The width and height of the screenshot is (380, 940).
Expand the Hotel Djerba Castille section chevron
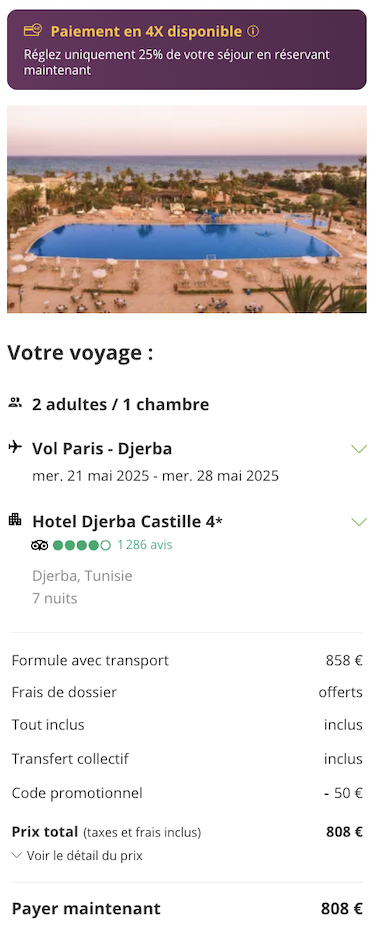pos(358,522)
